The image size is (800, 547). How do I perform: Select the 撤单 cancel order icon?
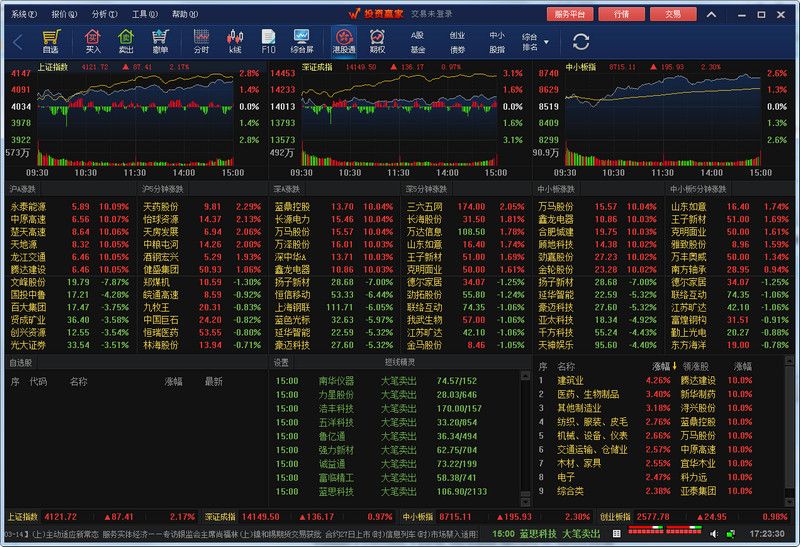coord(160,41)
